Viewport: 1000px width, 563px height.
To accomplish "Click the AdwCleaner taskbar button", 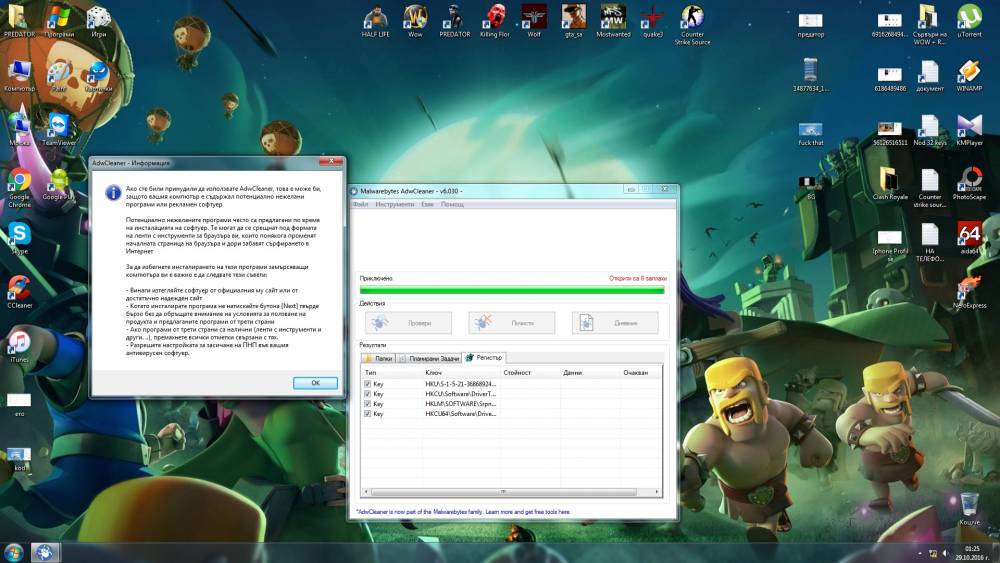I will 44,552.
